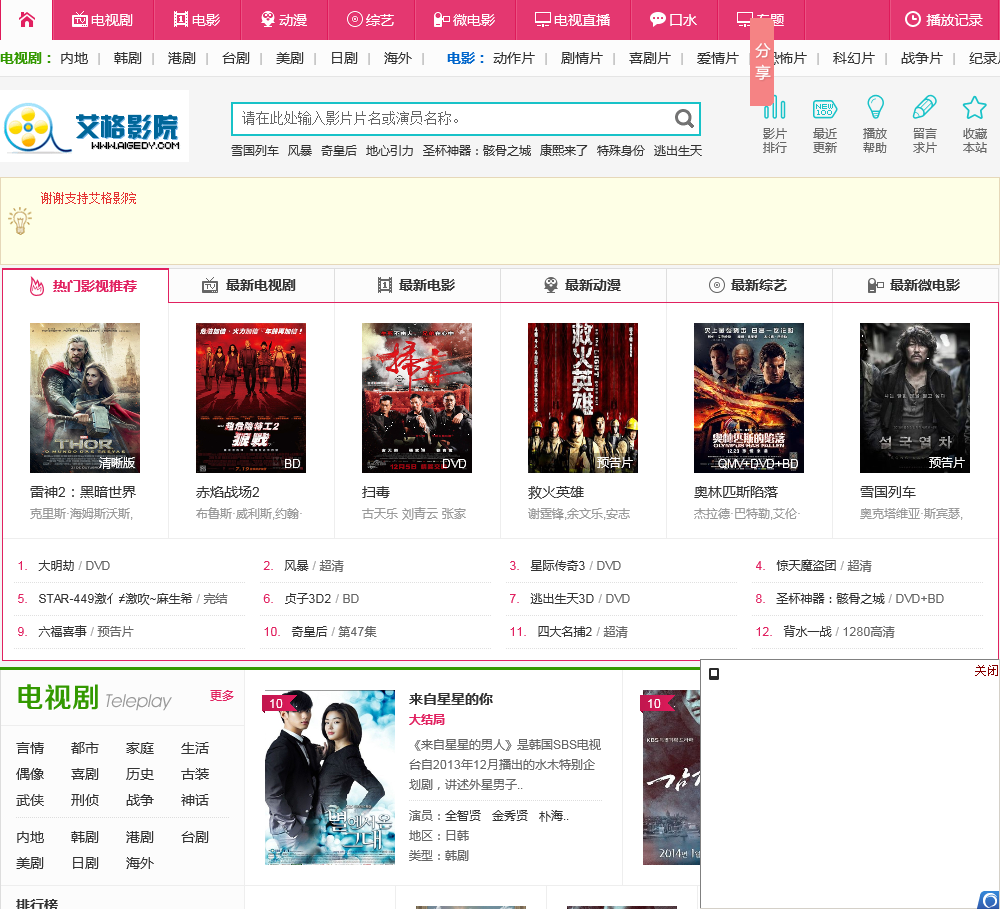Screen dimensions: 1000x909
Task: Click the 来自星星的你 title link
Action: tap(451, 699)
